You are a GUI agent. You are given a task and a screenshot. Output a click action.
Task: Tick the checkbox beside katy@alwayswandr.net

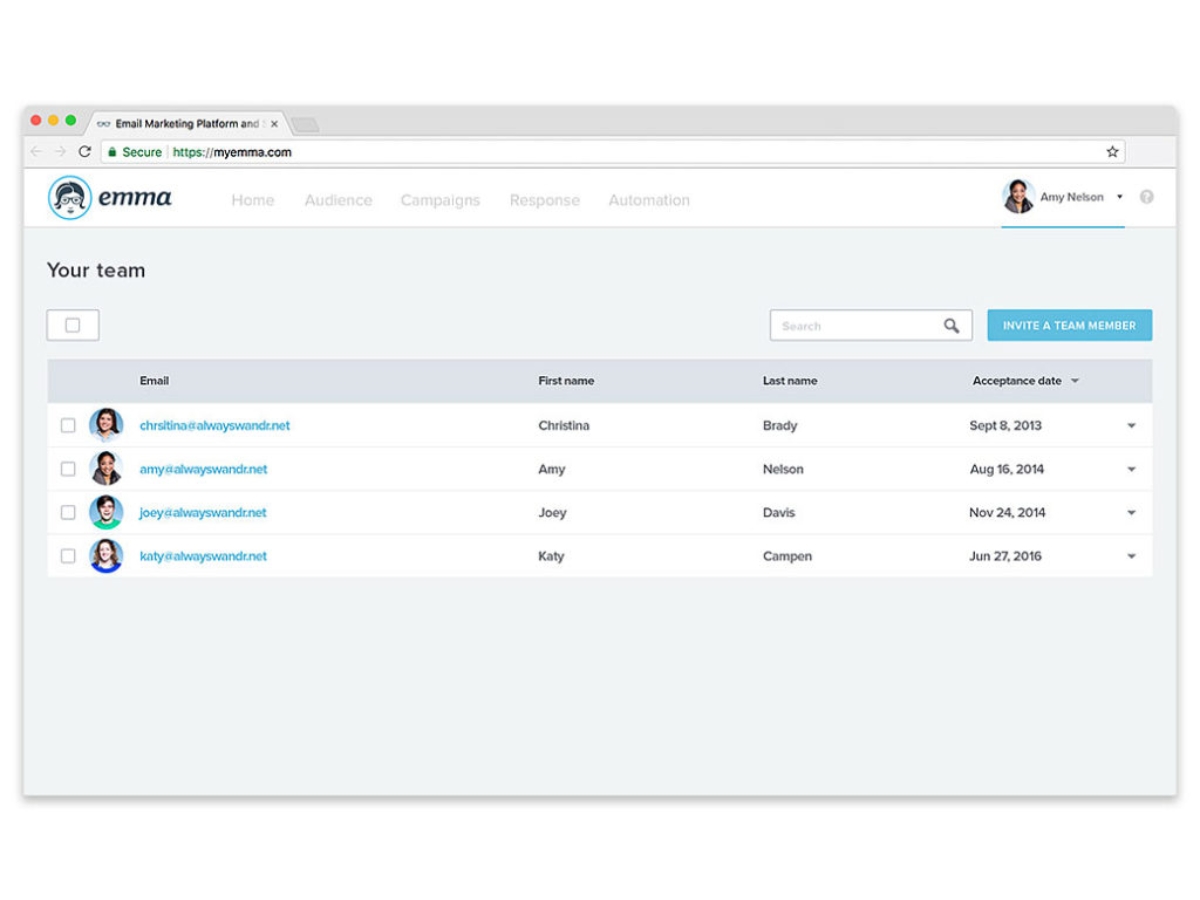pos(68,556)
